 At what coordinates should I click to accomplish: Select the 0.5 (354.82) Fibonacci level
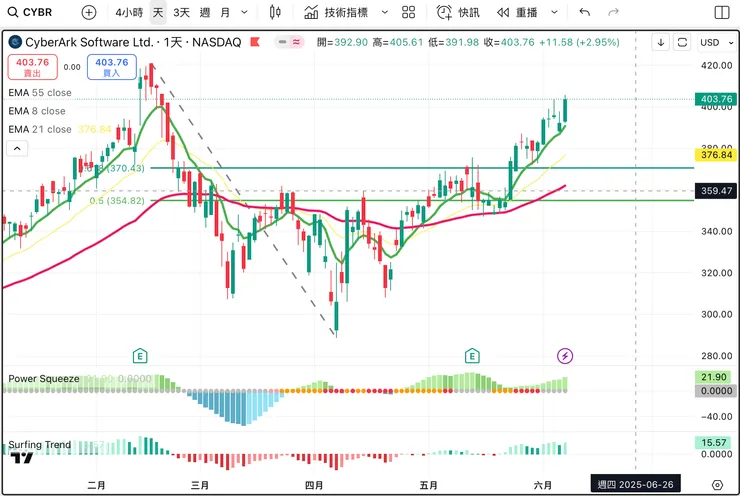coord(117,201)
